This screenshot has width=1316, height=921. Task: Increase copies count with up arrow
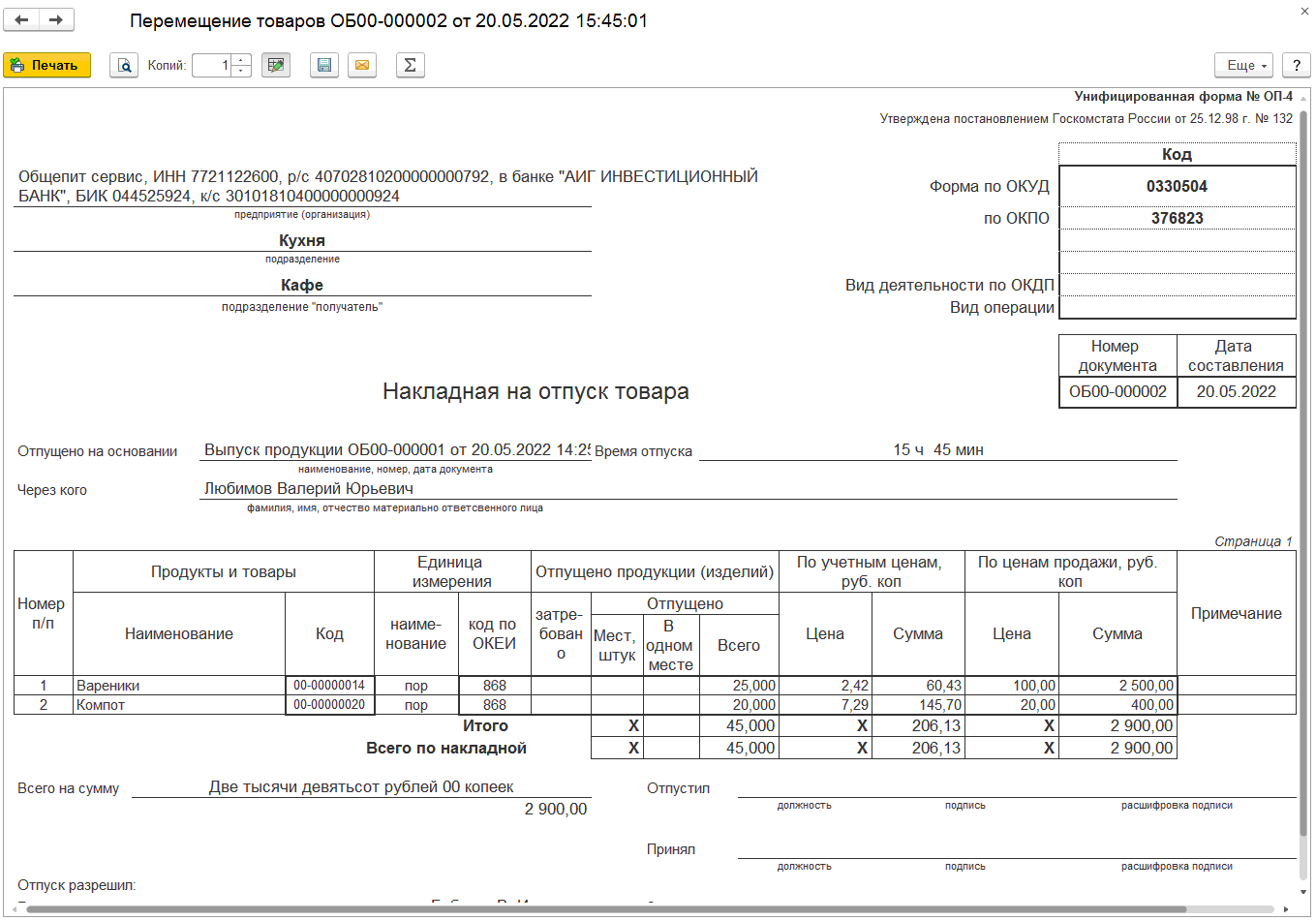(x=242, y=59)
